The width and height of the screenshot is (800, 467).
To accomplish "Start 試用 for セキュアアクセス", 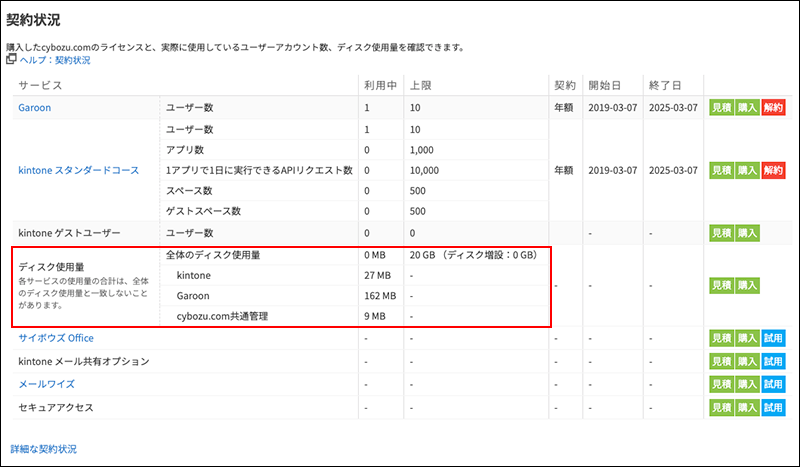I will [773, 408].
